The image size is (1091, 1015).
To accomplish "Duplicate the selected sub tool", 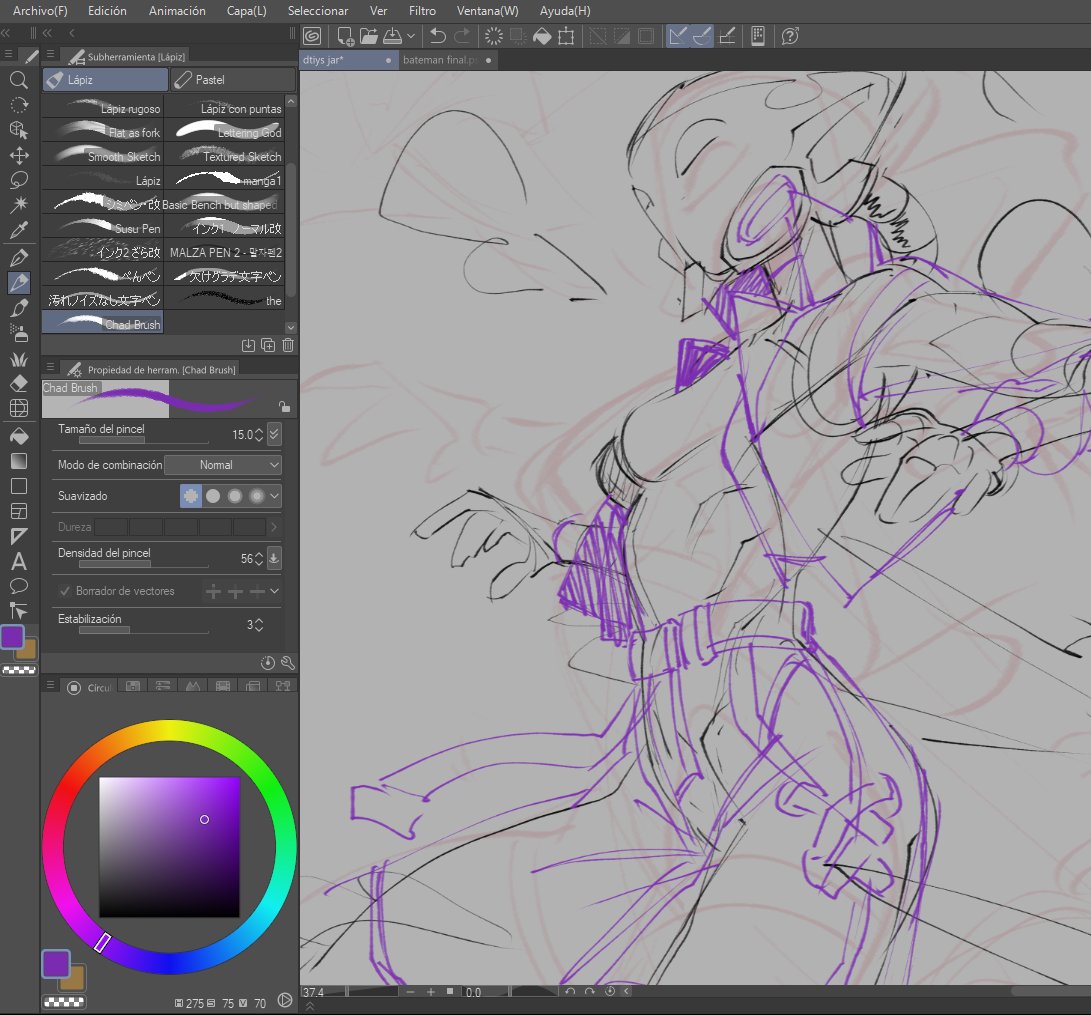I will coord(268,345).
